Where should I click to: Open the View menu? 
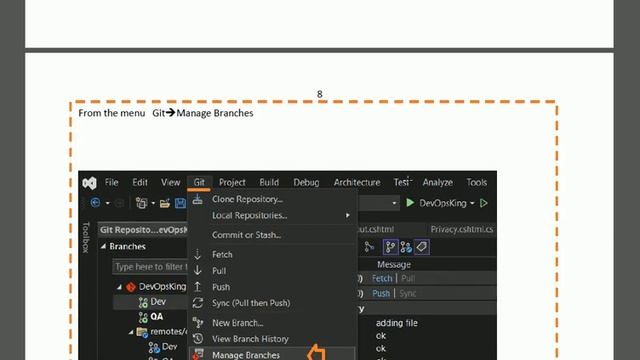171,182
